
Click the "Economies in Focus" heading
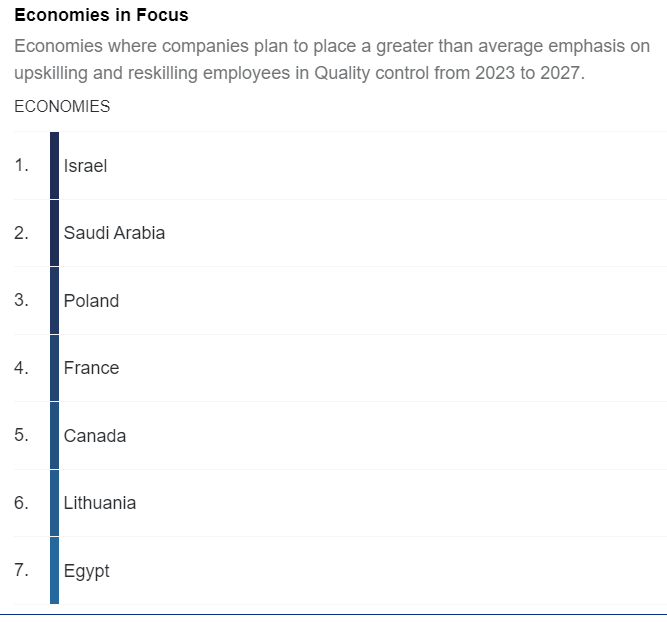coord(101,16)
